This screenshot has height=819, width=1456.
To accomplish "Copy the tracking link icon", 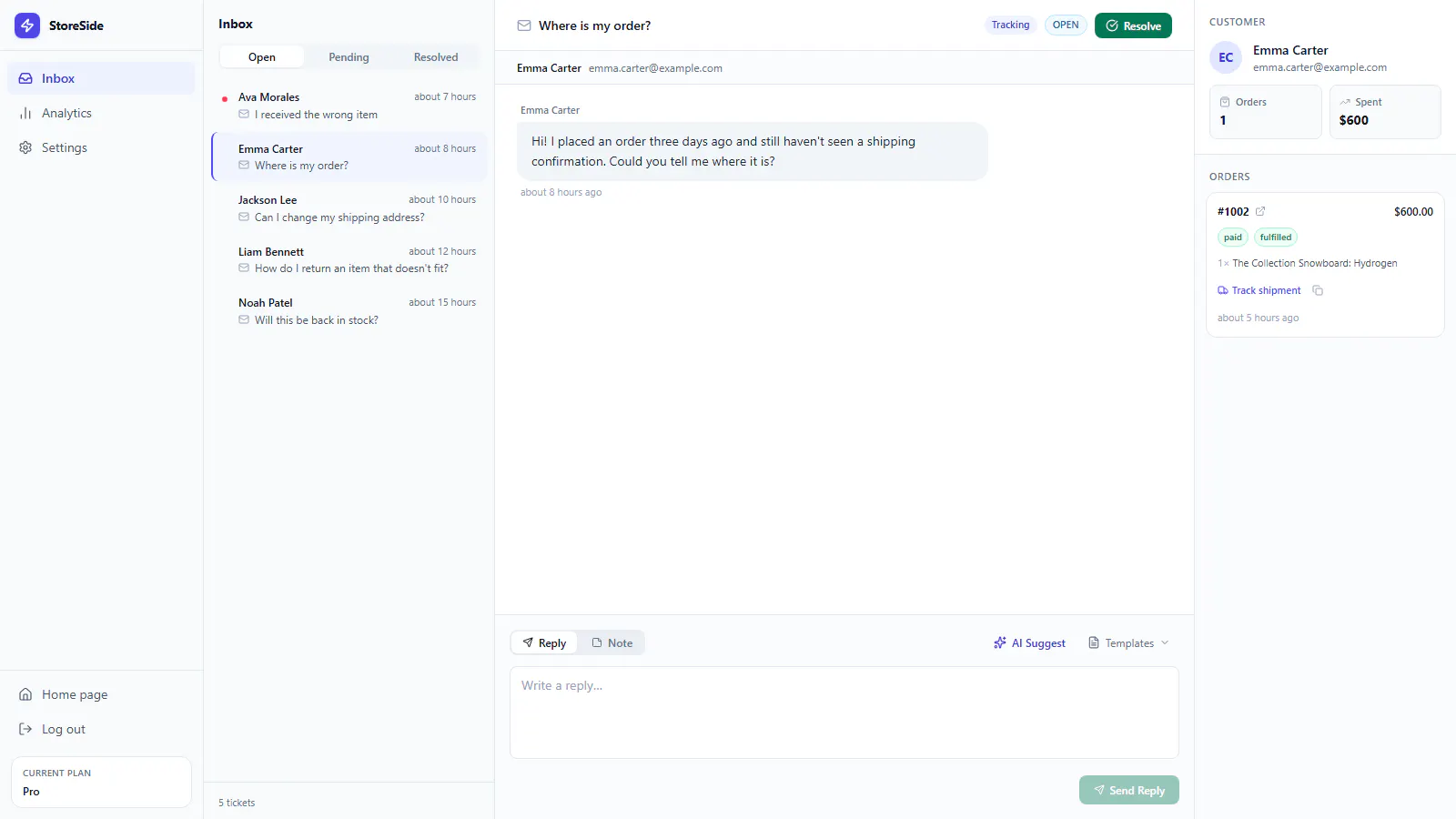I will [1318, 290].
